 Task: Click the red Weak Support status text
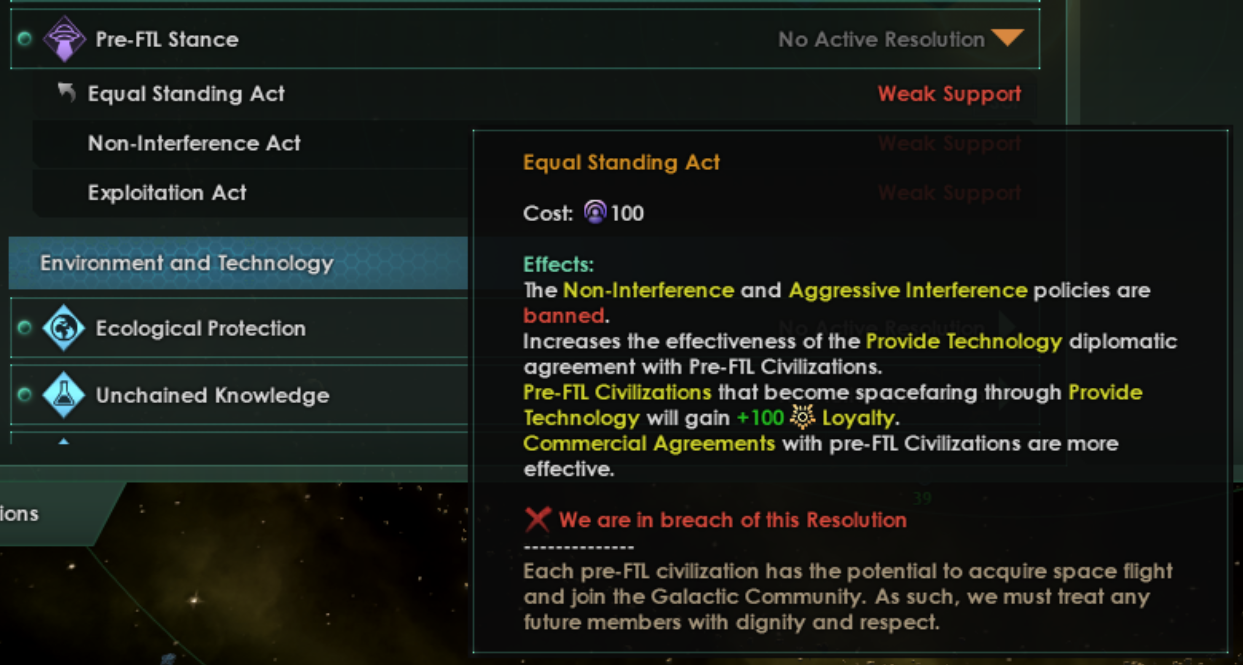[949, 94]
